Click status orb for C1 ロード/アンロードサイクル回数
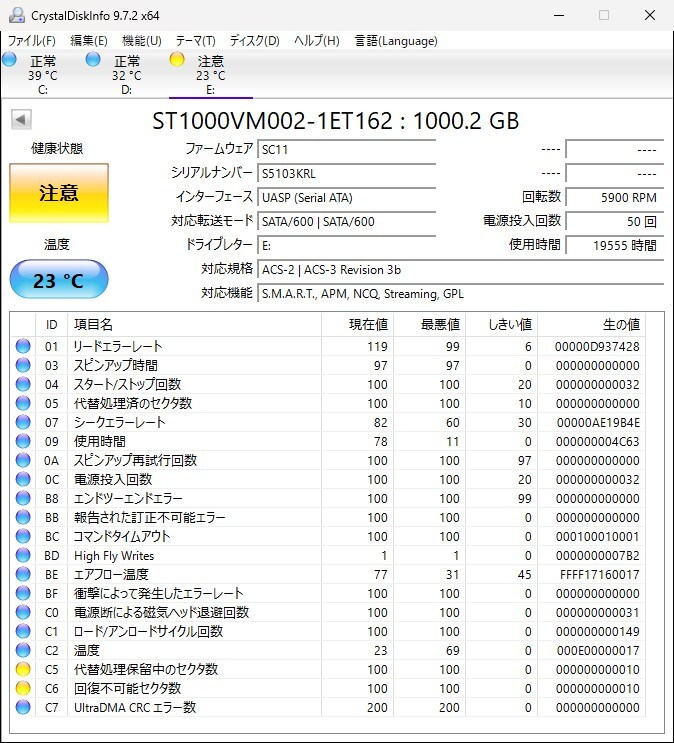 [x=23, y=631]
